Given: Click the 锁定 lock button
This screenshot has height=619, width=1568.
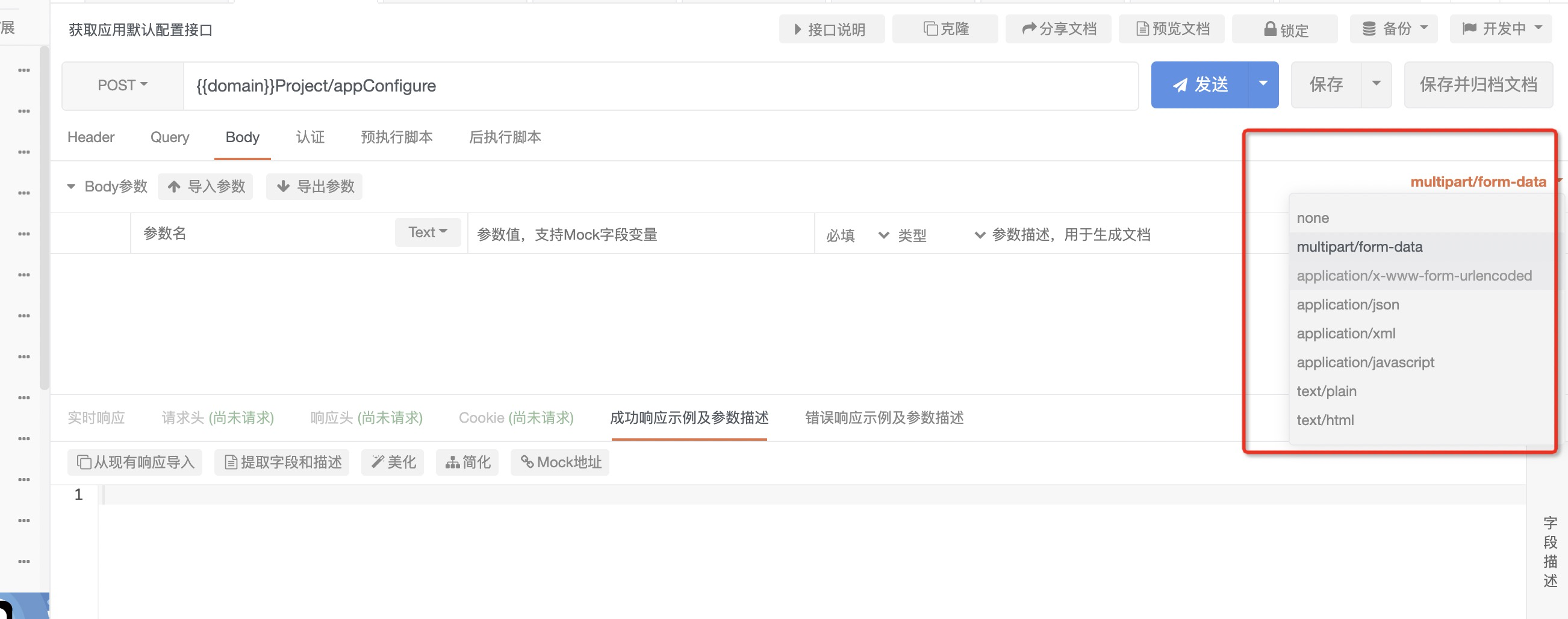Looking at the screenshot, I should pyautogui.click(x=1285, y=30).
